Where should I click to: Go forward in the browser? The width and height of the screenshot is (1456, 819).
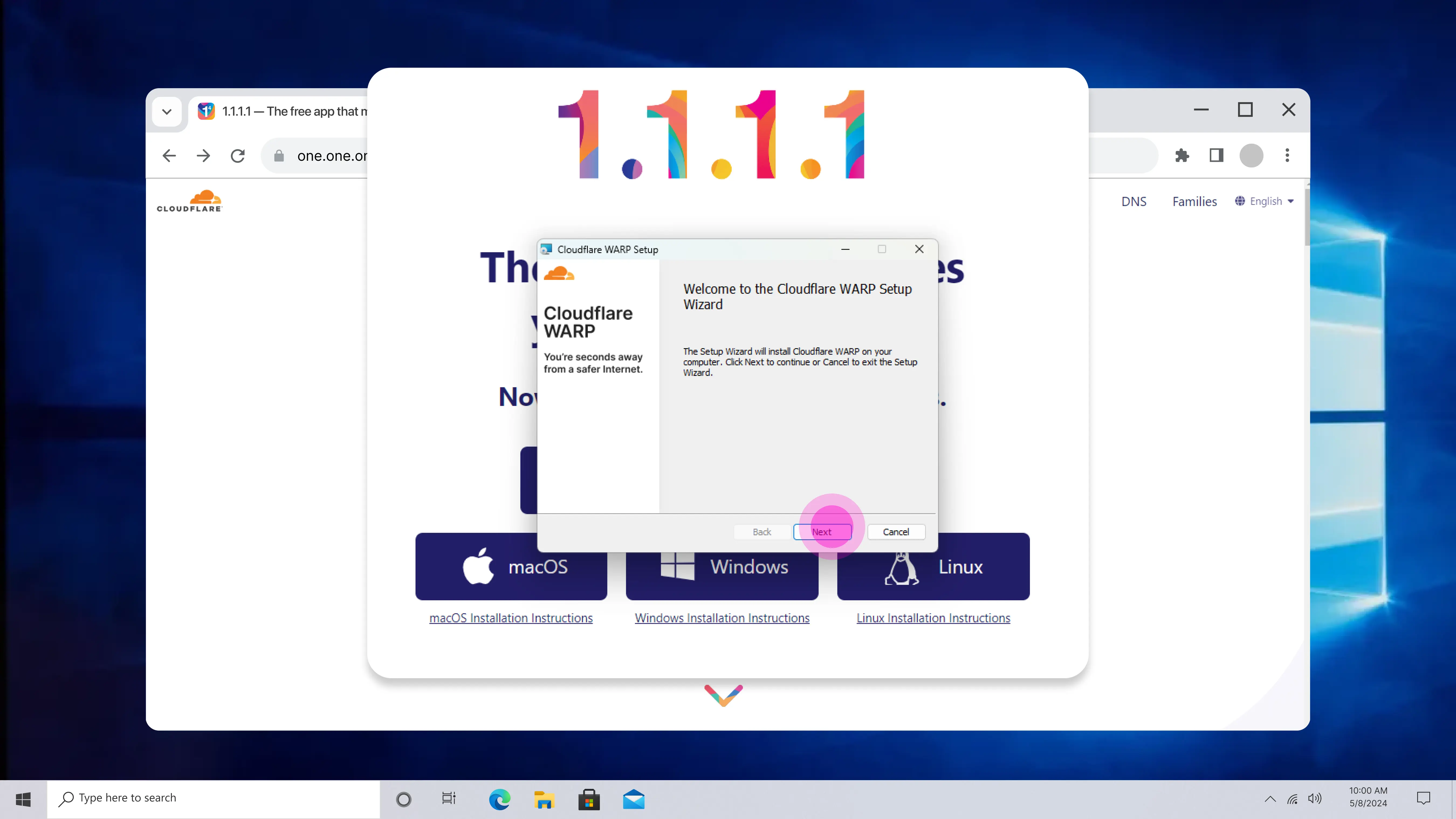204,155
